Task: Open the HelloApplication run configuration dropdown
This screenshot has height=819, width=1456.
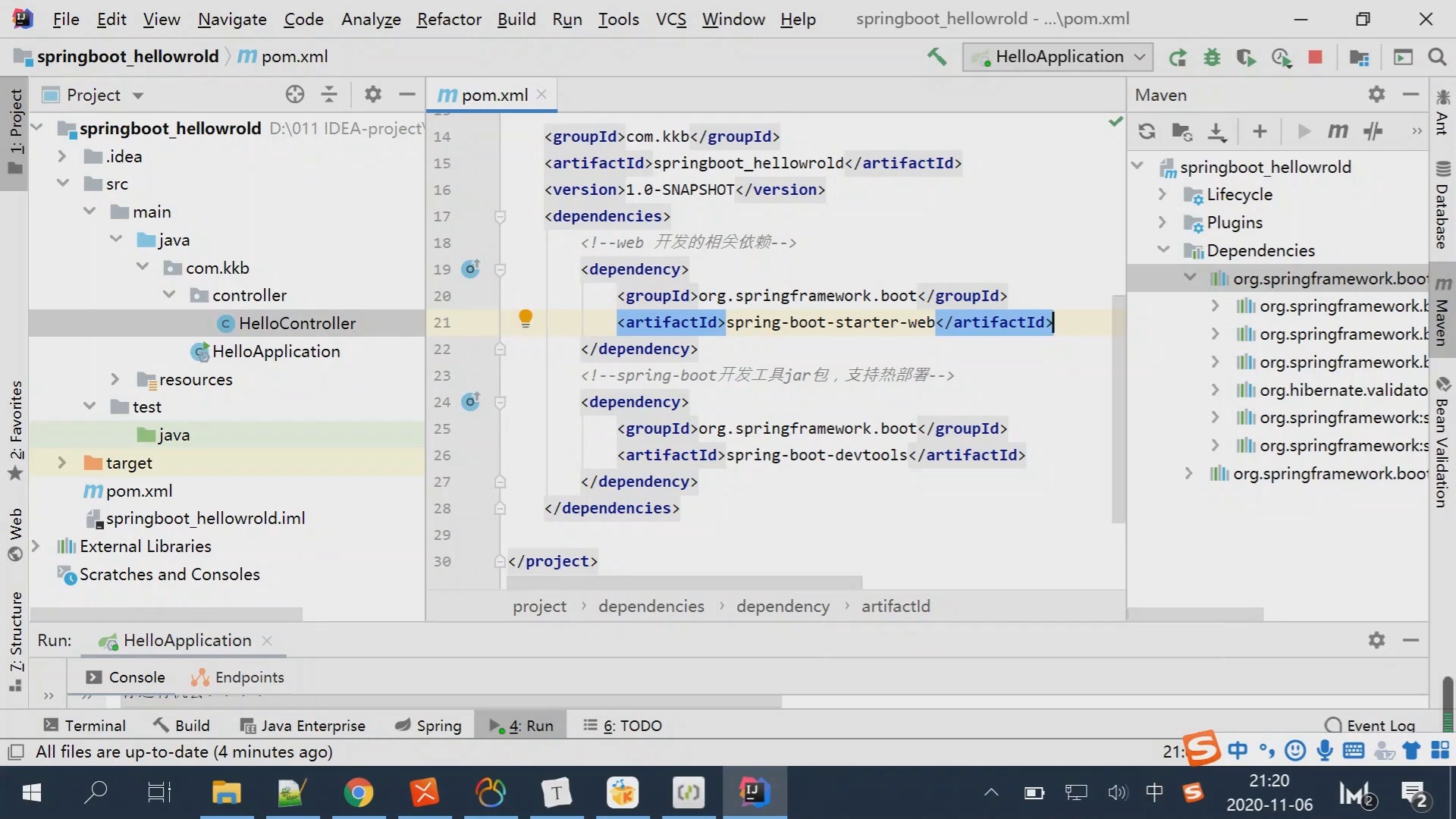Action: (x=1059, y=57)
